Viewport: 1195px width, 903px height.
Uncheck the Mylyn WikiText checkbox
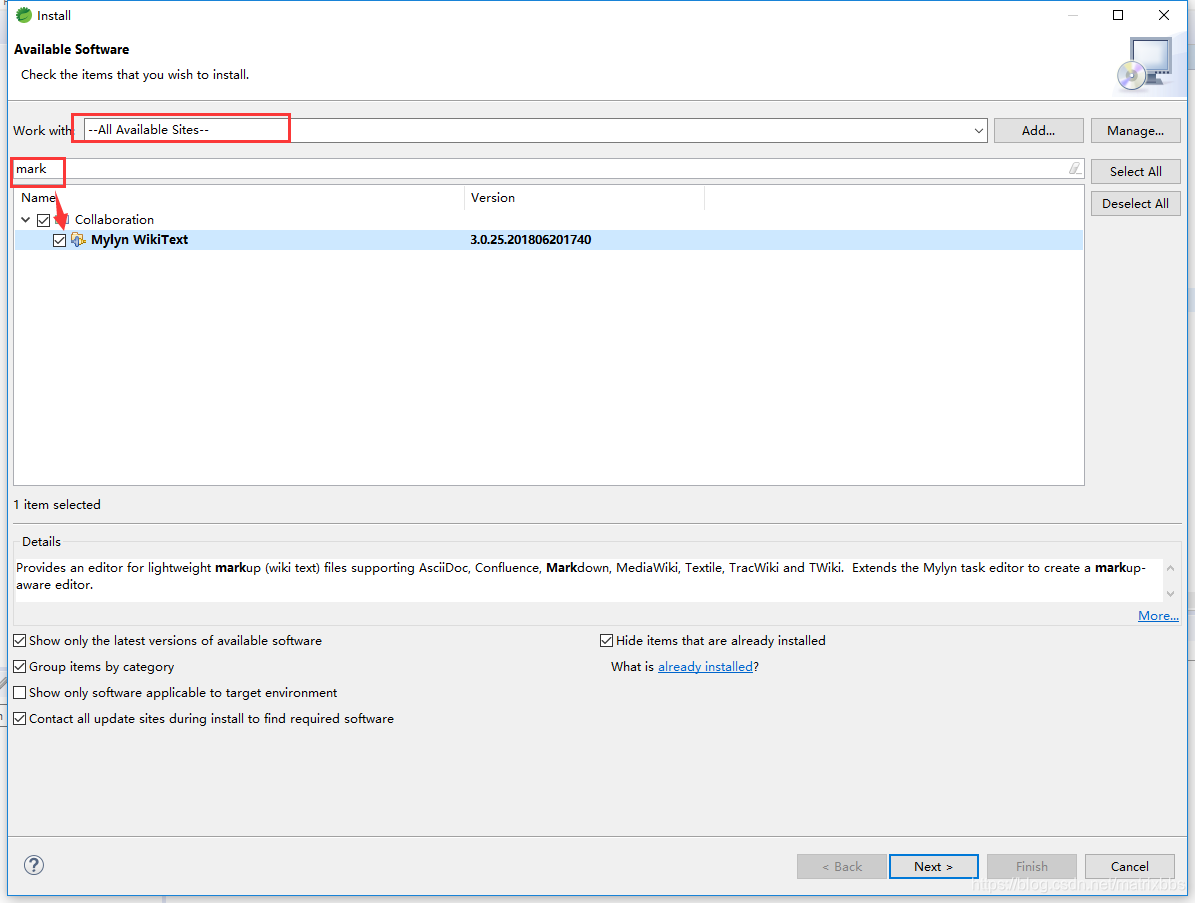59,241
